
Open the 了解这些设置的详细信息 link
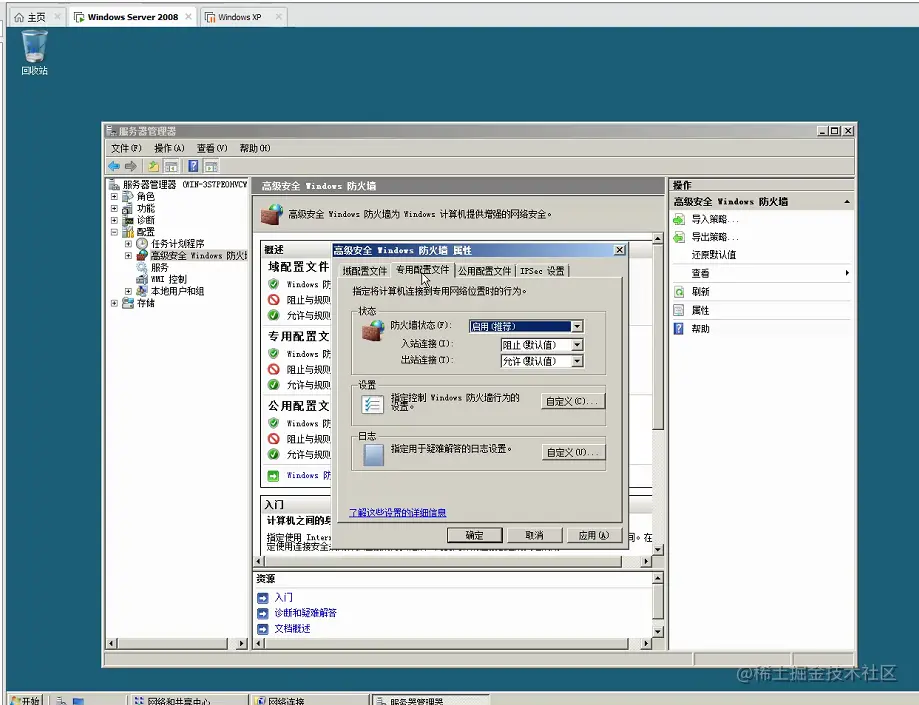point(398,513)
